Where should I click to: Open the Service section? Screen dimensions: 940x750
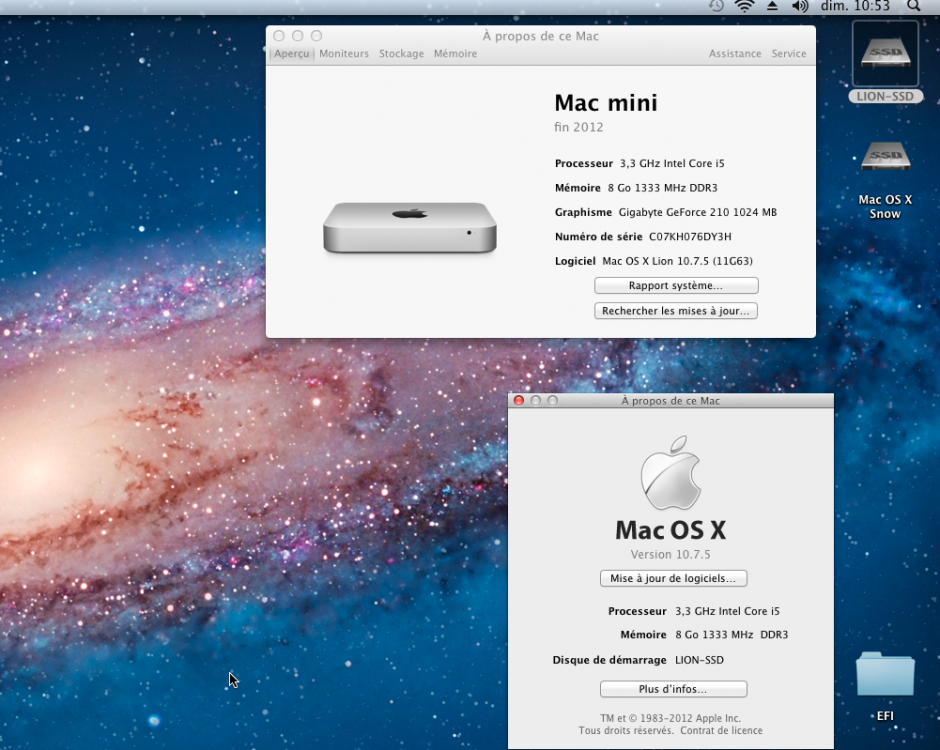coord(789,53)
